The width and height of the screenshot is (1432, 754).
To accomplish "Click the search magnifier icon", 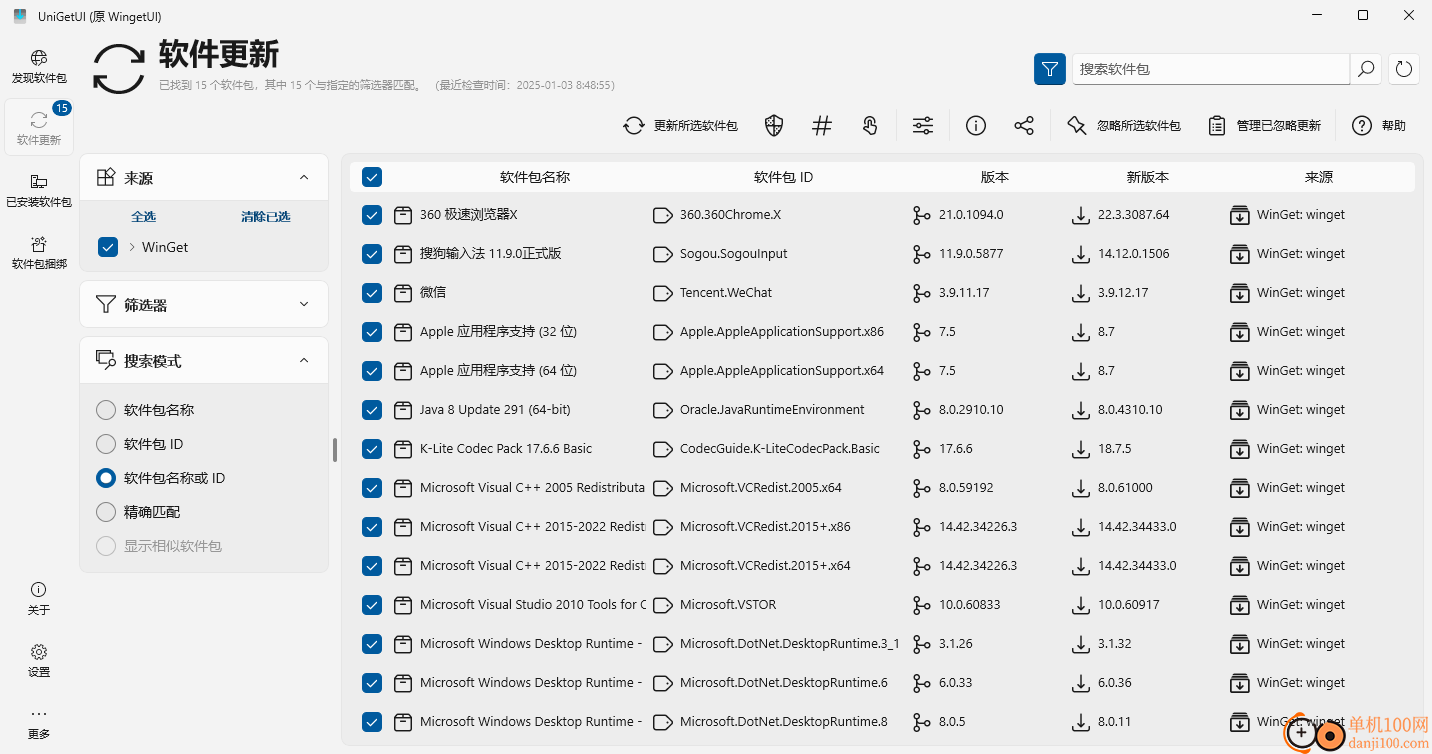I will [1365, 69].
